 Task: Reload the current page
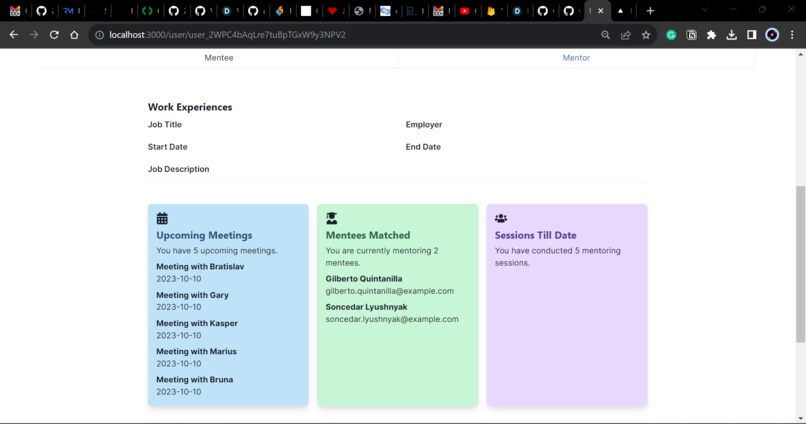(54, 35)
